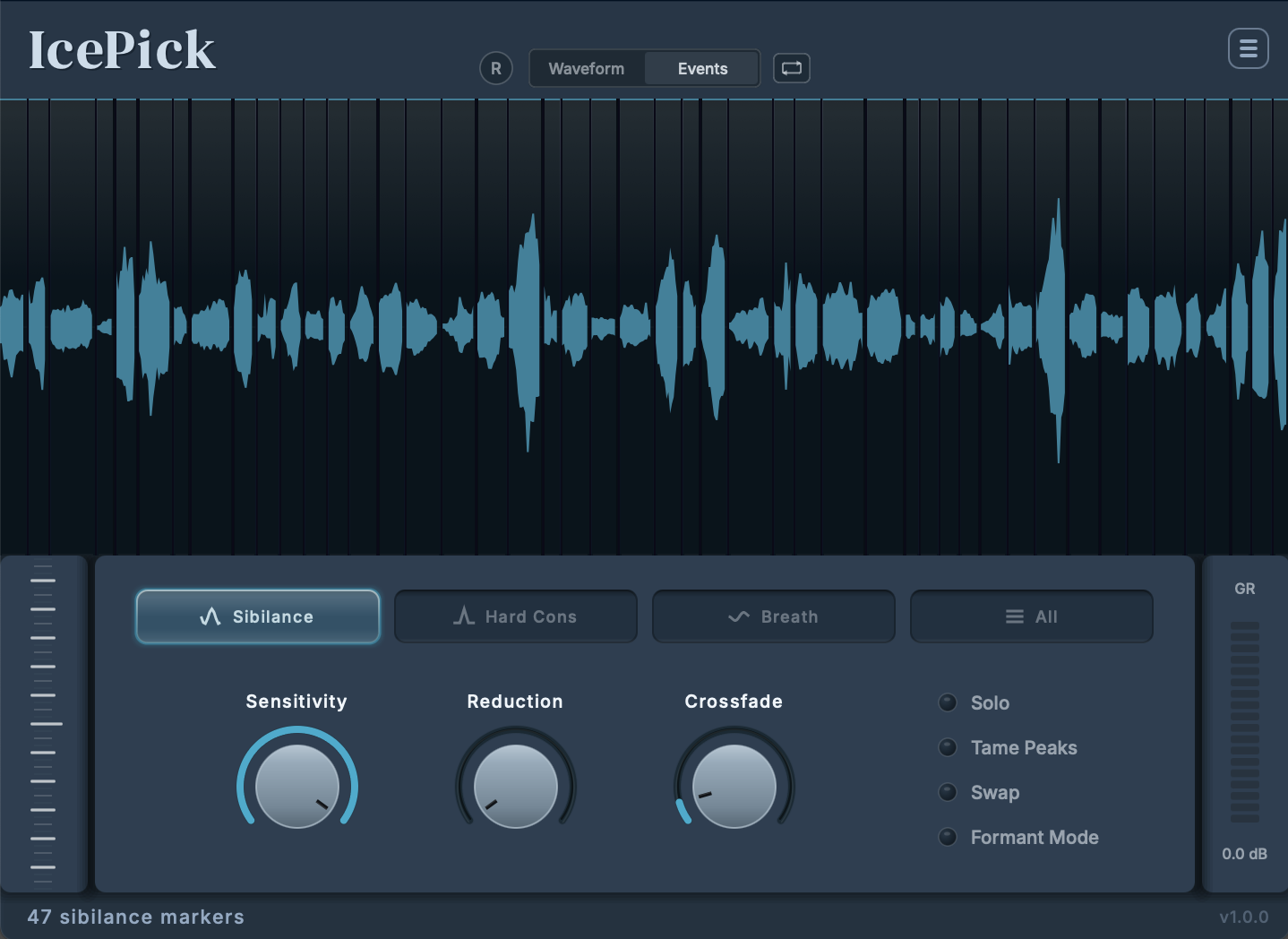
Task: Click the R reset button
Action: [x=496, y=68]
